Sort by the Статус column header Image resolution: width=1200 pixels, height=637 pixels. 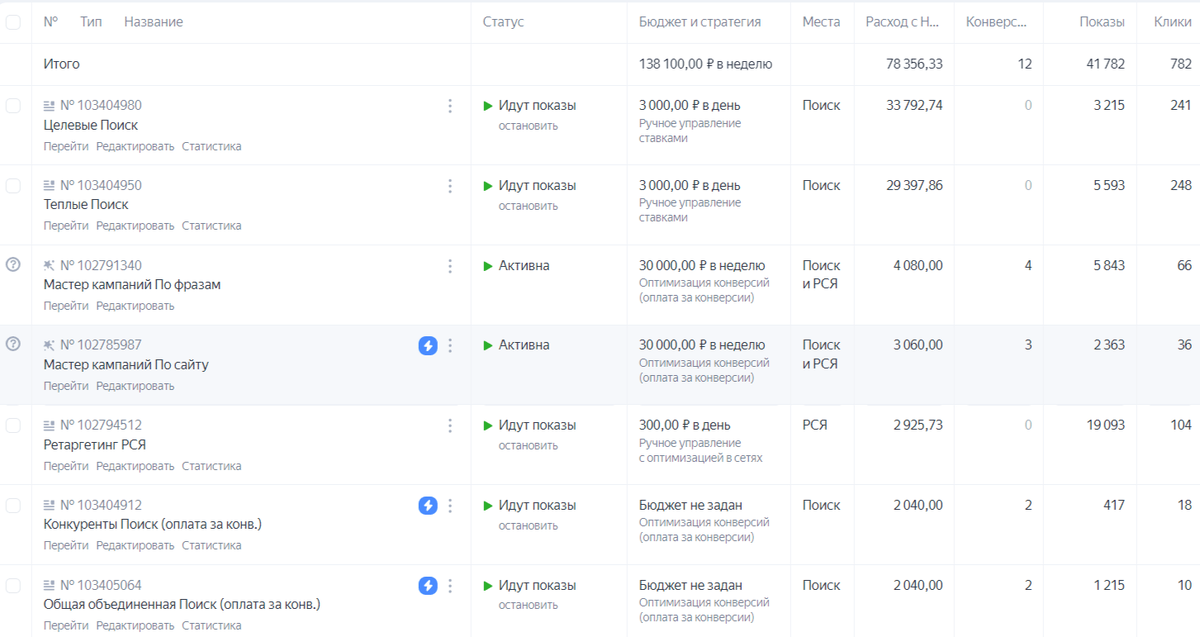coord(503,22)
